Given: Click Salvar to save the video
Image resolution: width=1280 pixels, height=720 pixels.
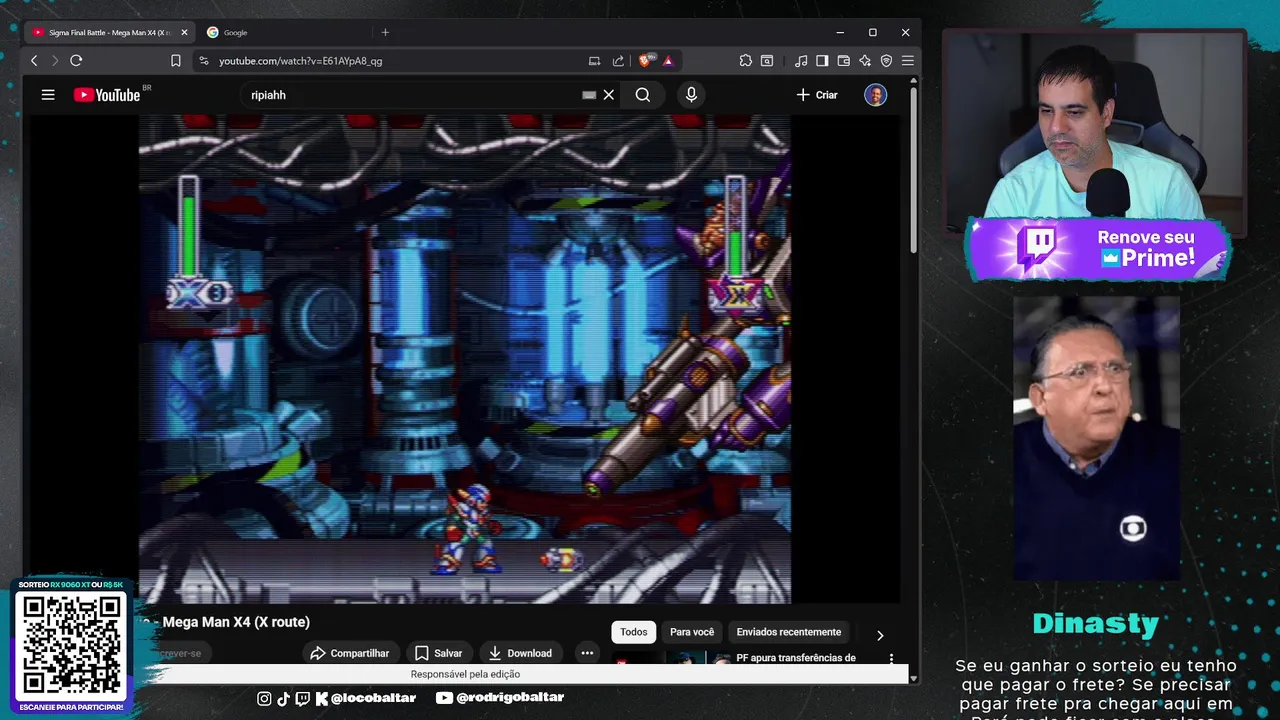Looking at the screenshot, I should pyautogui.click(x=439, y=653).
